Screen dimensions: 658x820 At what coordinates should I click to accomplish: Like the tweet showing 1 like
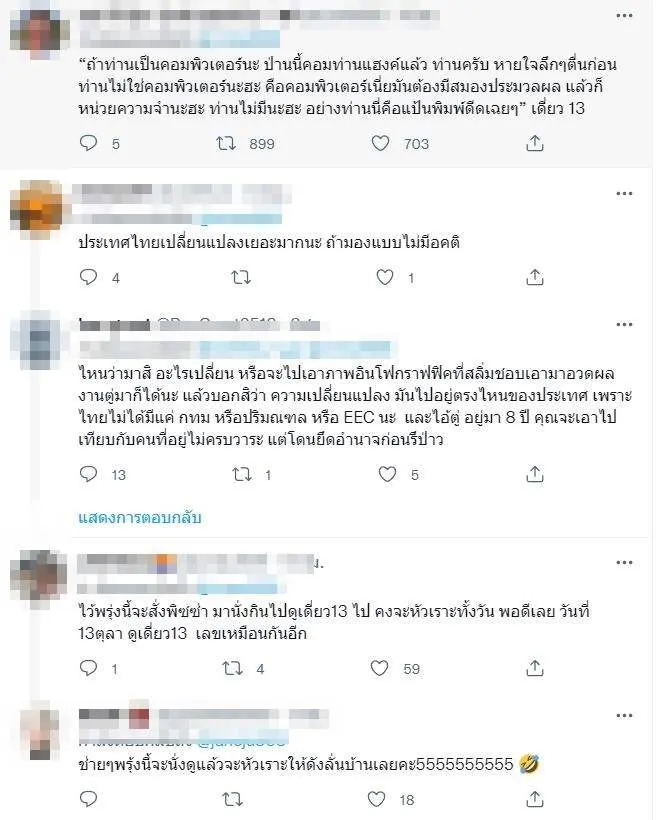(385, 277)
